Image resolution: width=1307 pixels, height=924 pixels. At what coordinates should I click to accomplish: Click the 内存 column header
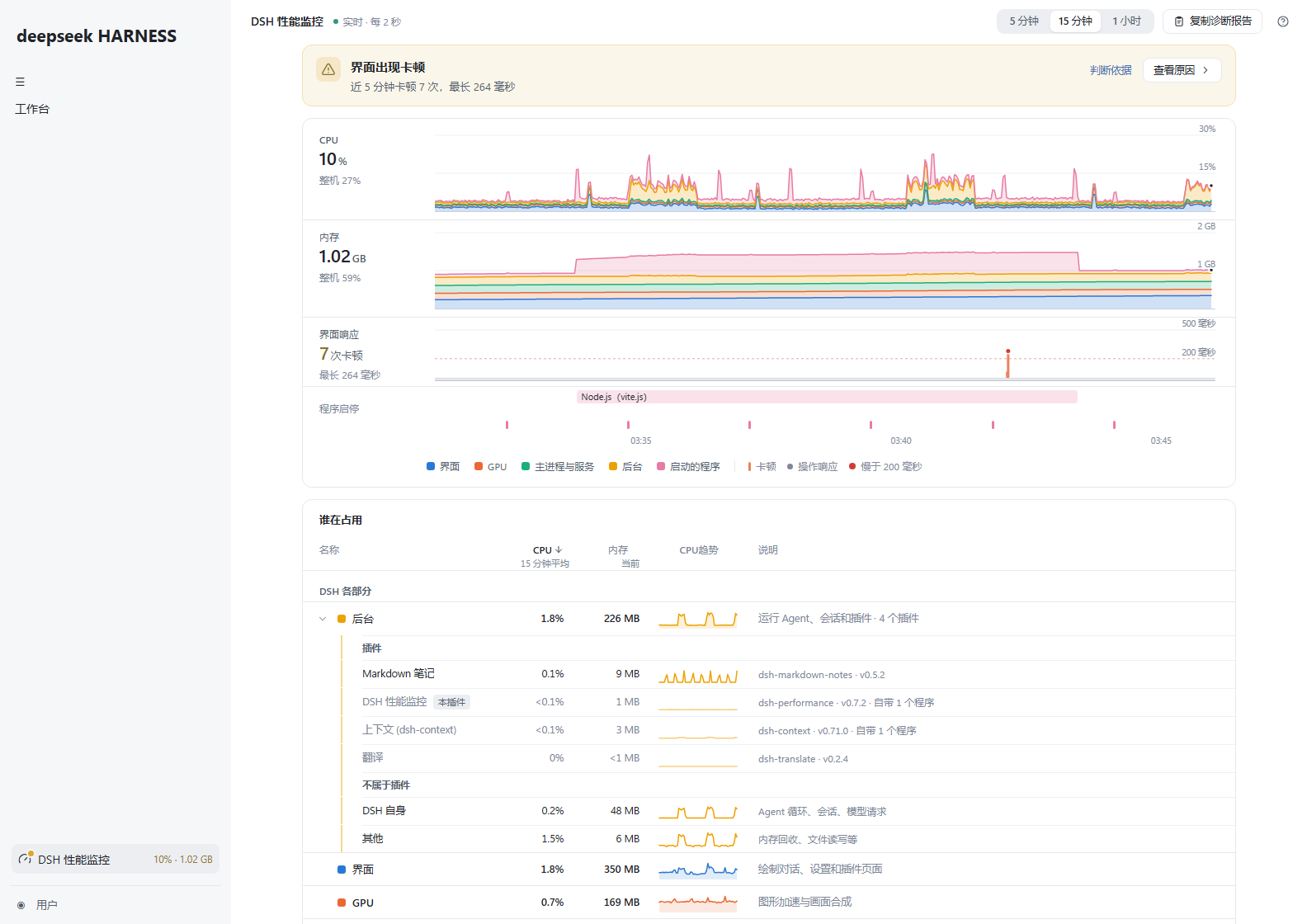pos(618,549)
